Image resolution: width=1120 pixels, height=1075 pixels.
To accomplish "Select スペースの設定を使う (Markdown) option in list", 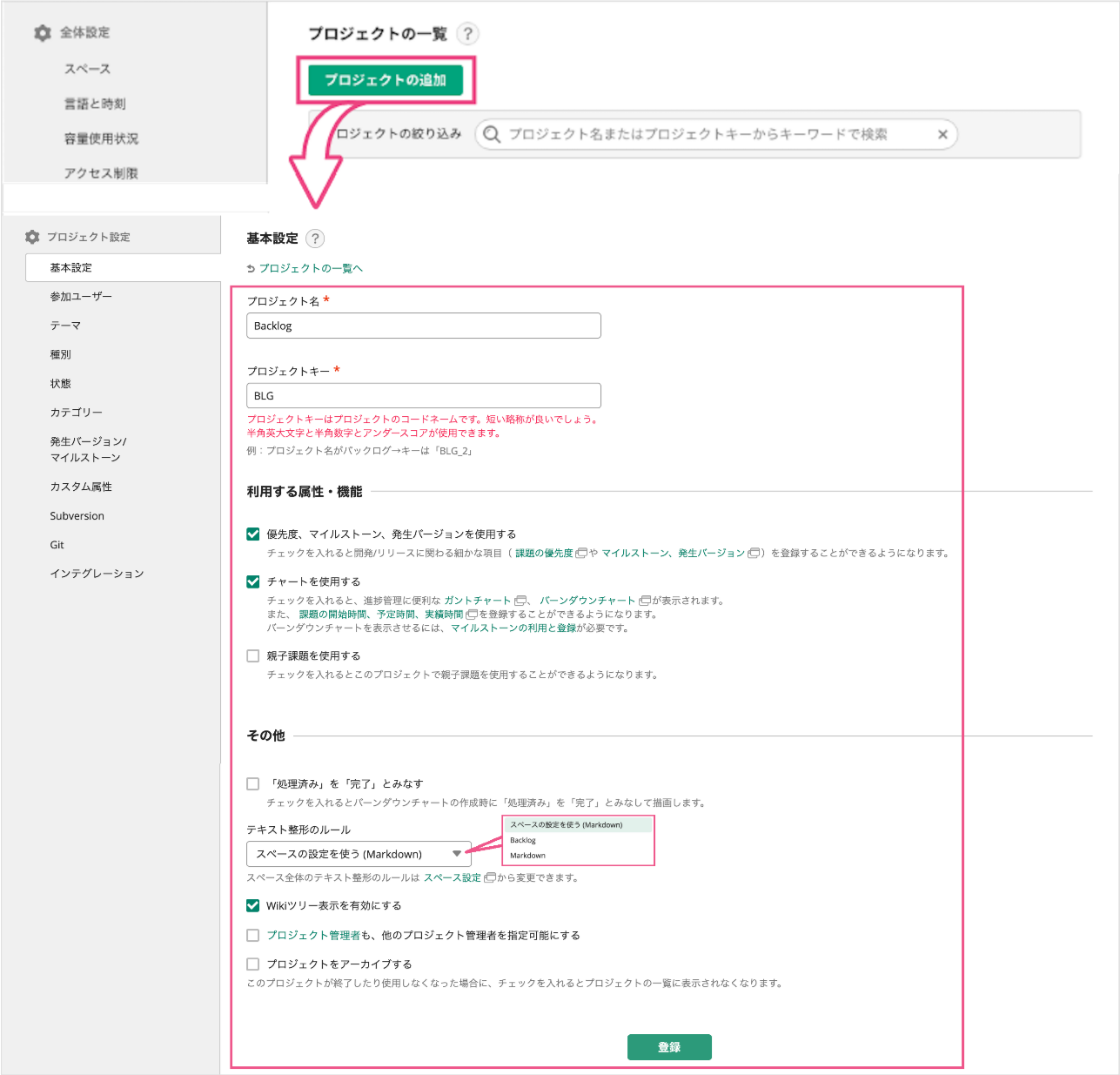I will [x=579, y=824].
